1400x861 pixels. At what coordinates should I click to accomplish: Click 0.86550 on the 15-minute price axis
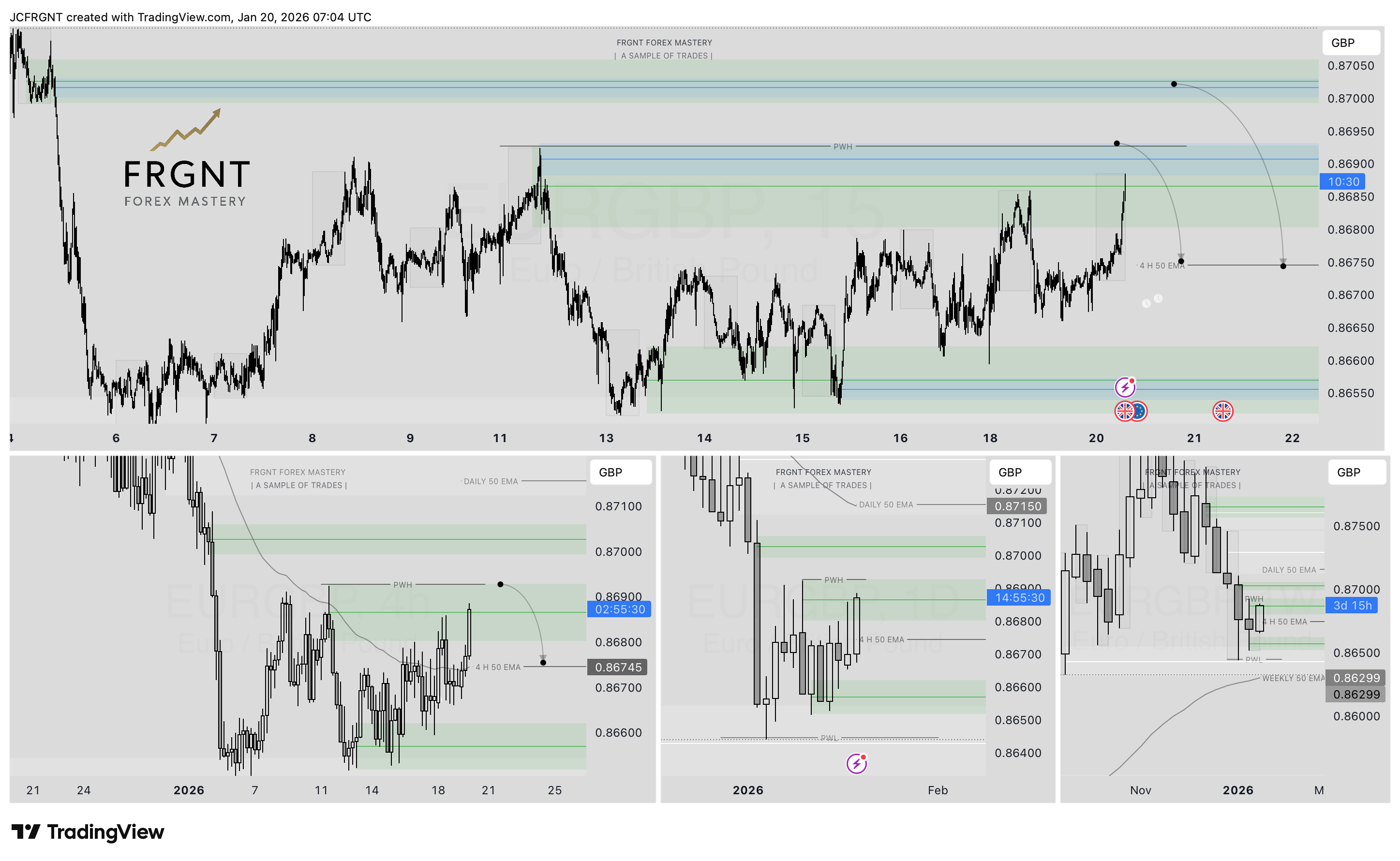[1351, 393]
